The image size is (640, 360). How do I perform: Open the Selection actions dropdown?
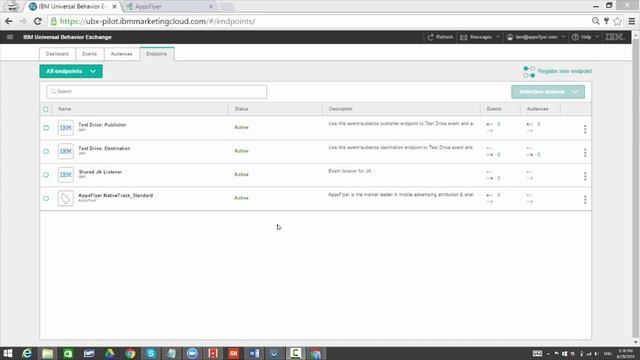[x=548, y=92]
